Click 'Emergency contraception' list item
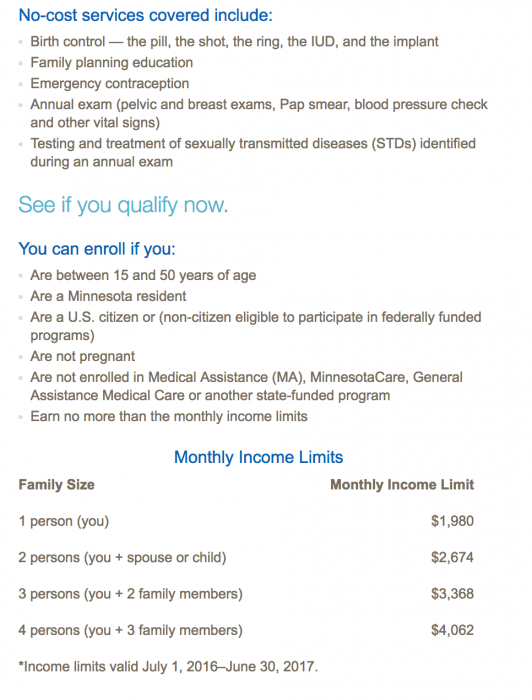This screenshot has width=532, height=700. 110,83
